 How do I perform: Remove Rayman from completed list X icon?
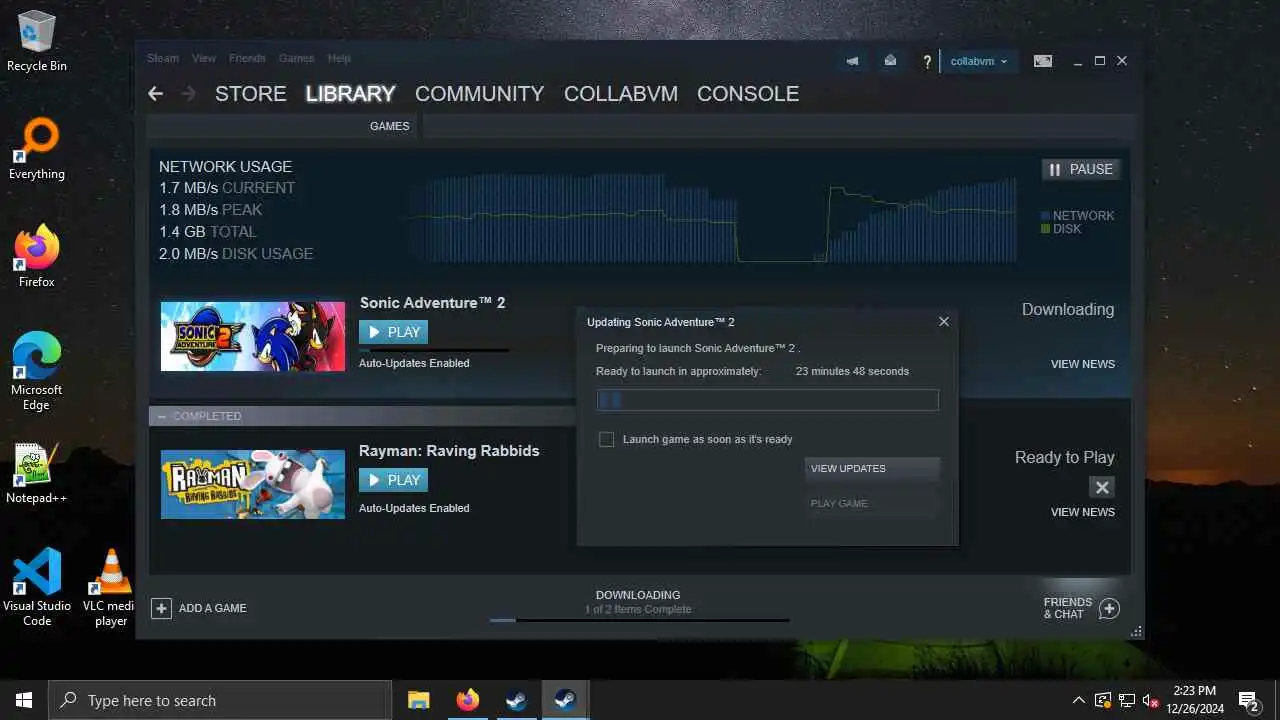coord(1101,487)
